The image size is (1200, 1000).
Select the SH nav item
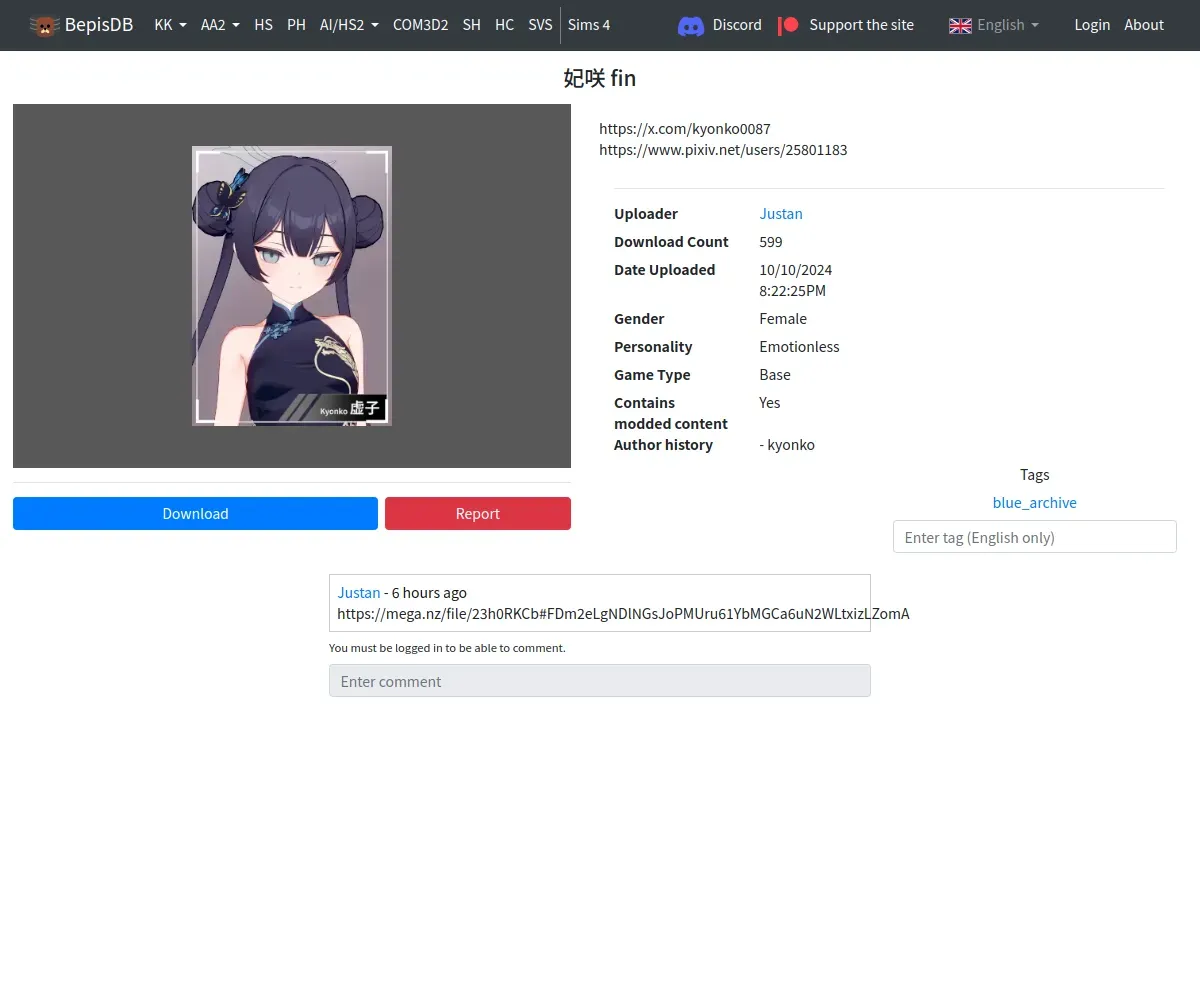click(472, 25)
